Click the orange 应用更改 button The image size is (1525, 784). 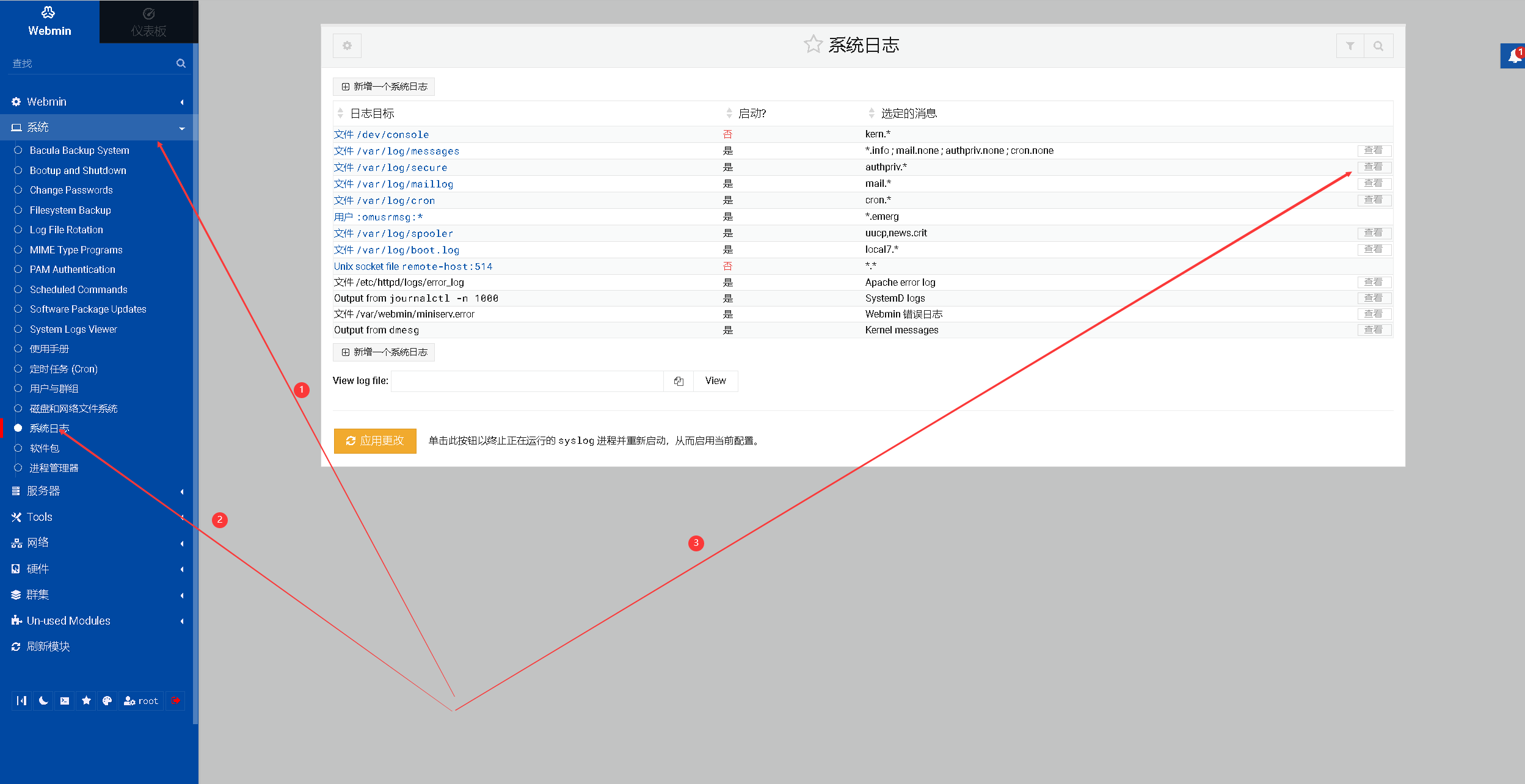[x=375, y=441]
